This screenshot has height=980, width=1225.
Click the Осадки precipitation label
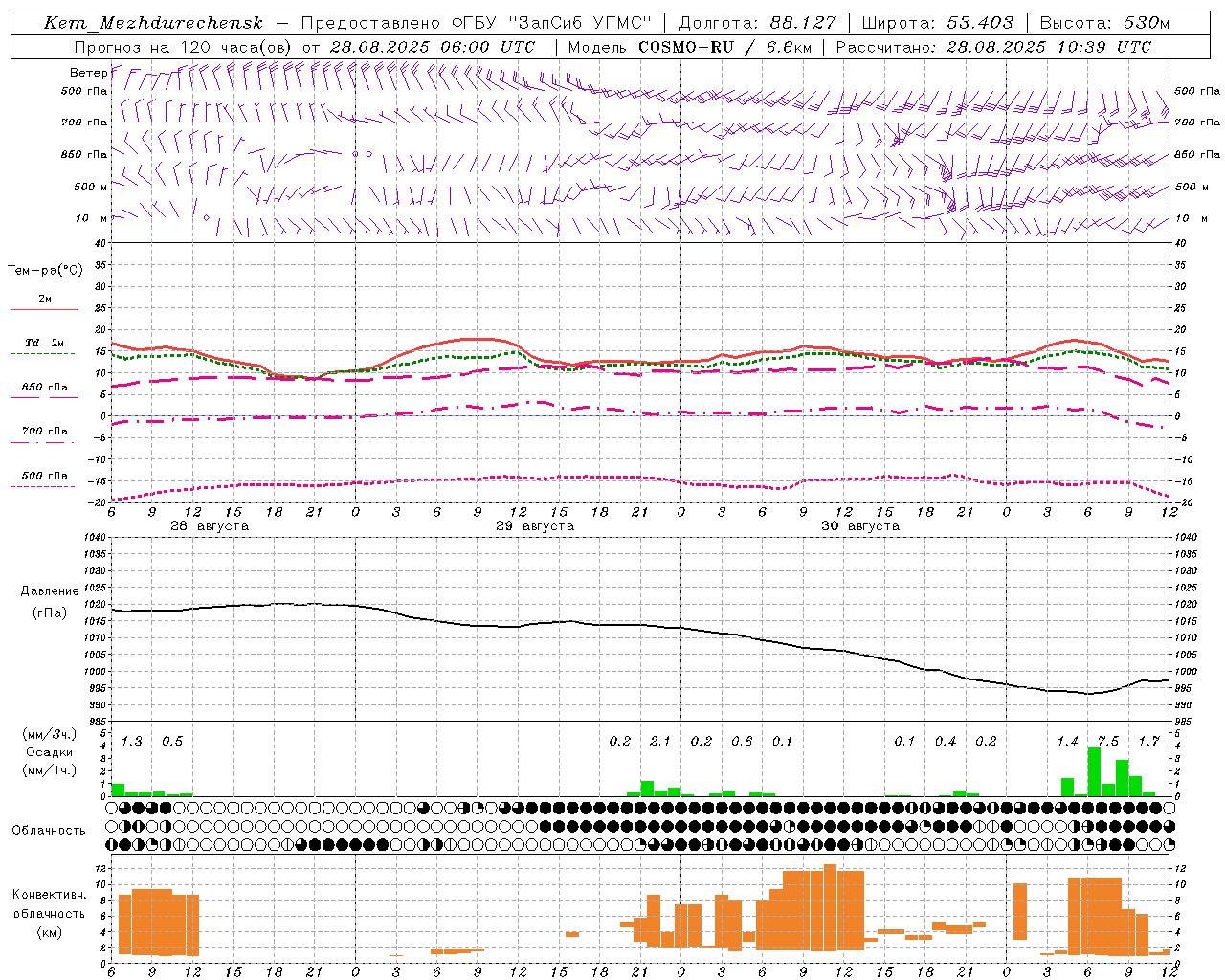click(x=50, y=752)
